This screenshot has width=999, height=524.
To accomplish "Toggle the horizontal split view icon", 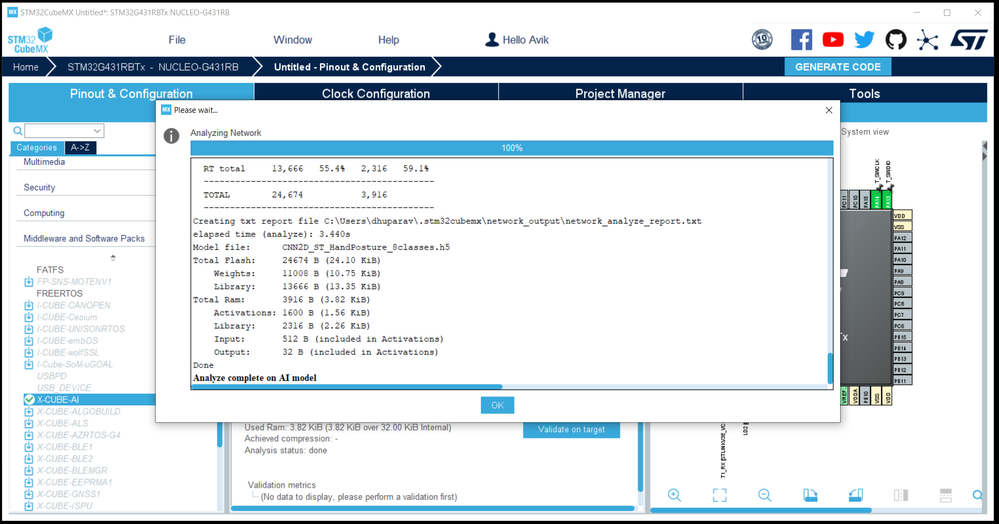I will pyautogui.click(x=946, y=495).
